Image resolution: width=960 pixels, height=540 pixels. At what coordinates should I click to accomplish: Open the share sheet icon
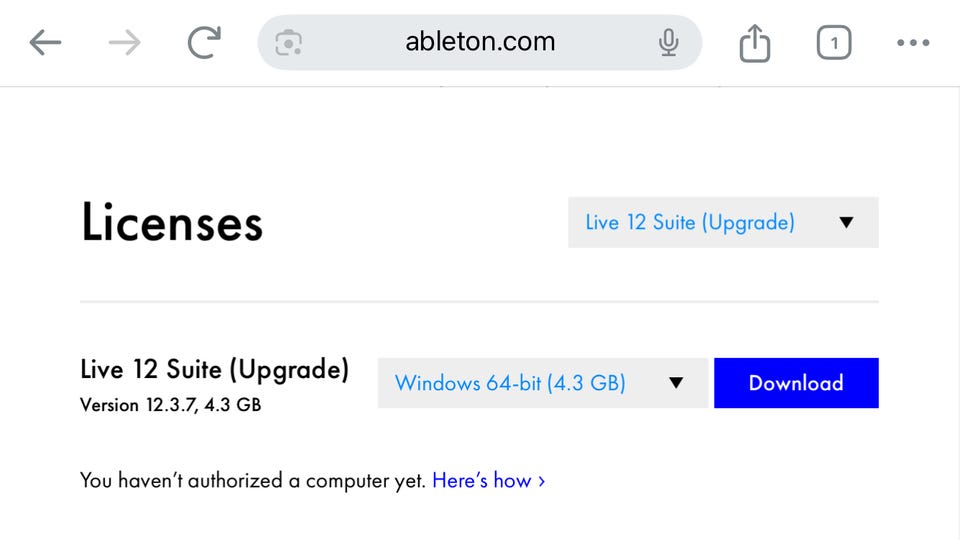[x=755, y=43]
